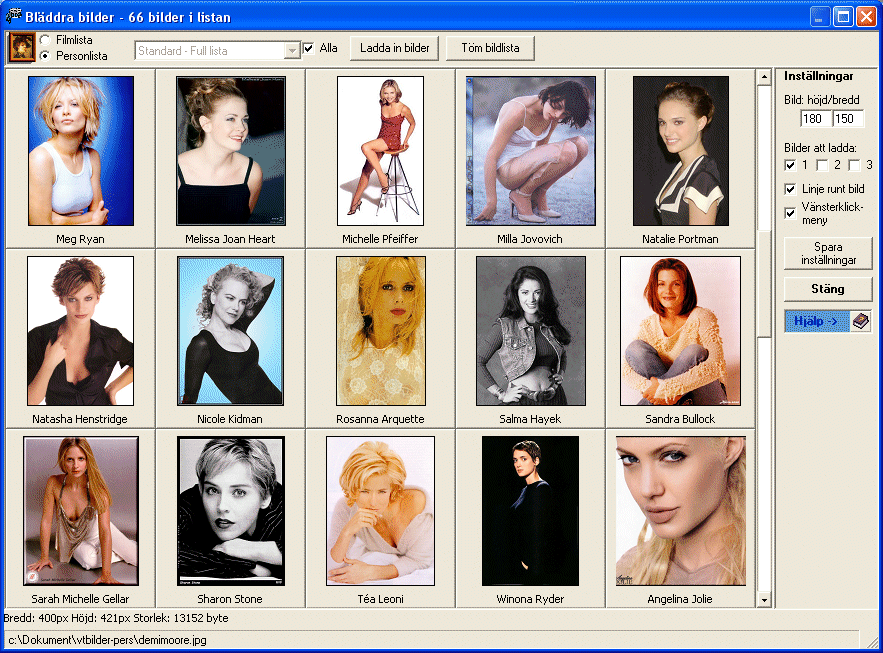
Task: Click the image height field showing 180
Action: coord(815,119)
